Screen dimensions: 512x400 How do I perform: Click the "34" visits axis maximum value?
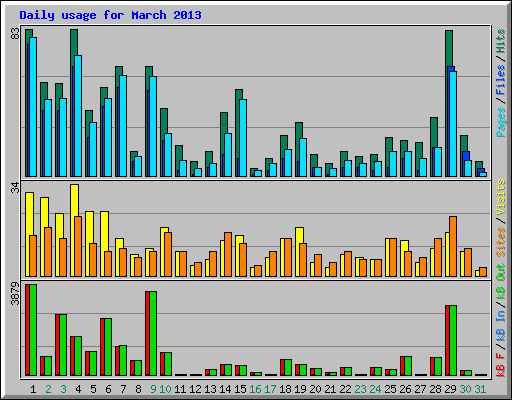click(16, 188)
